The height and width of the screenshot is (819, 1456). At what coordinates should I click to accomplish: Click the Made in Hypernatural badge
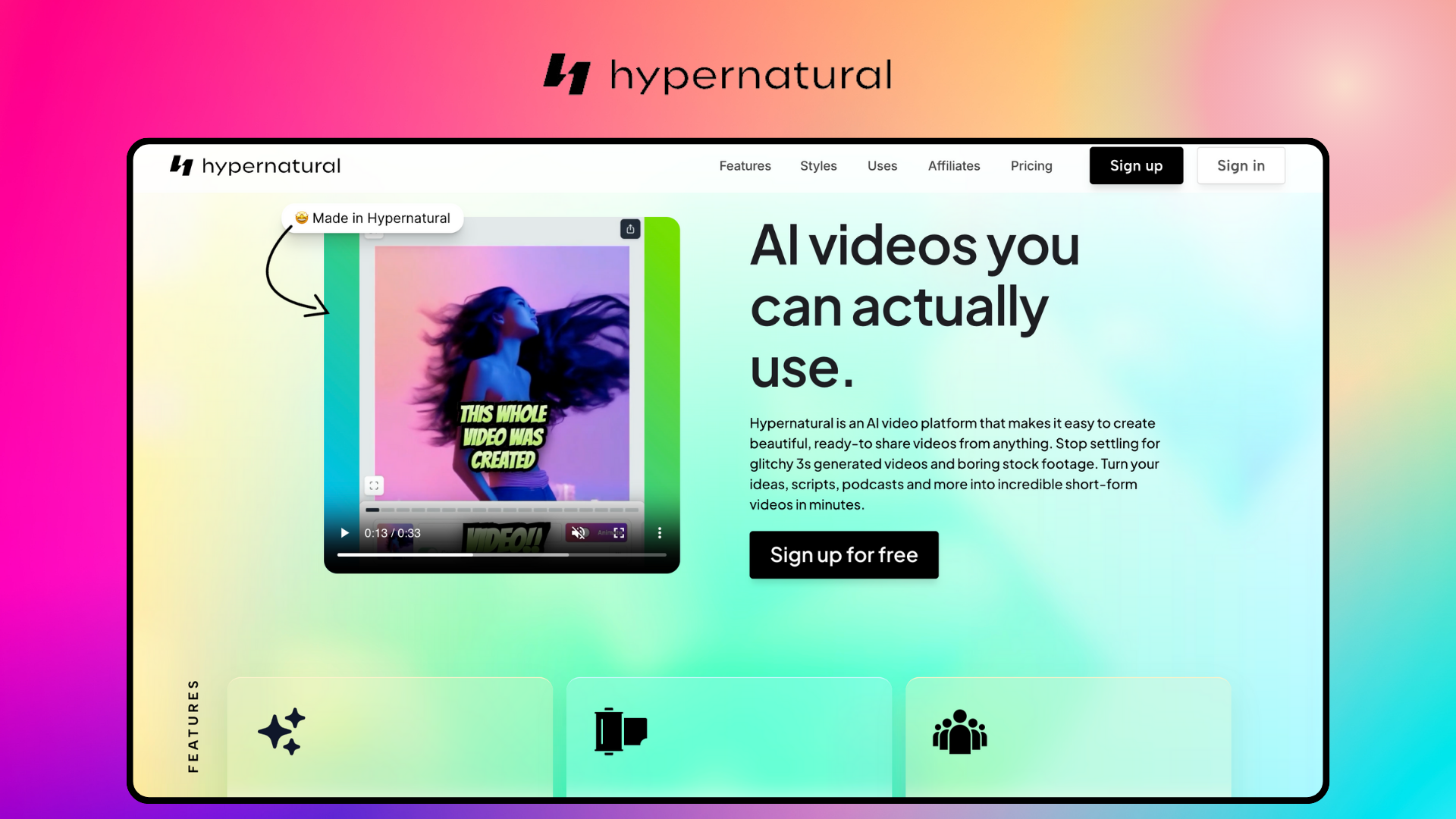click(372, 218)
